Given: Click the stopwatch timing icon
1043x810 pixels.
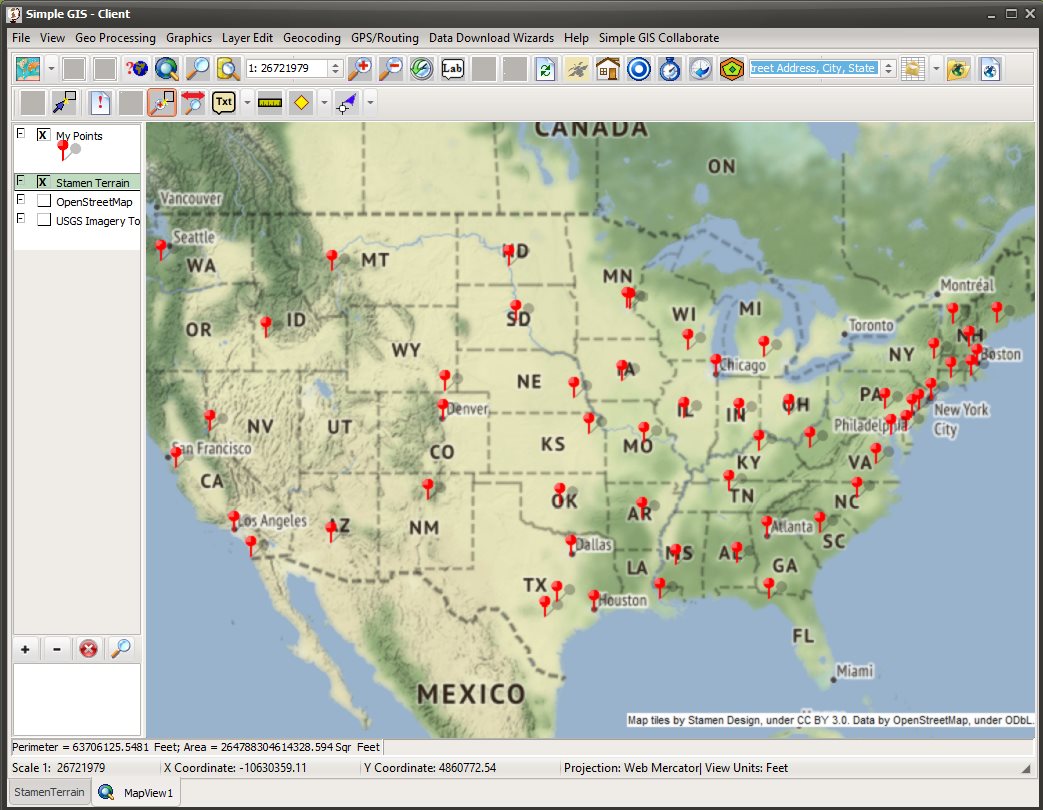Looking at the screenshot, I should pyautogui.click(x=670, y=69).
